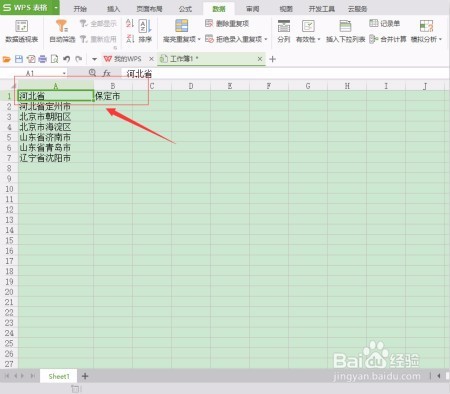The image size is (450, 394).
Task: Select cell A7 辽宁省沈阳市
Action: [56, 158]
